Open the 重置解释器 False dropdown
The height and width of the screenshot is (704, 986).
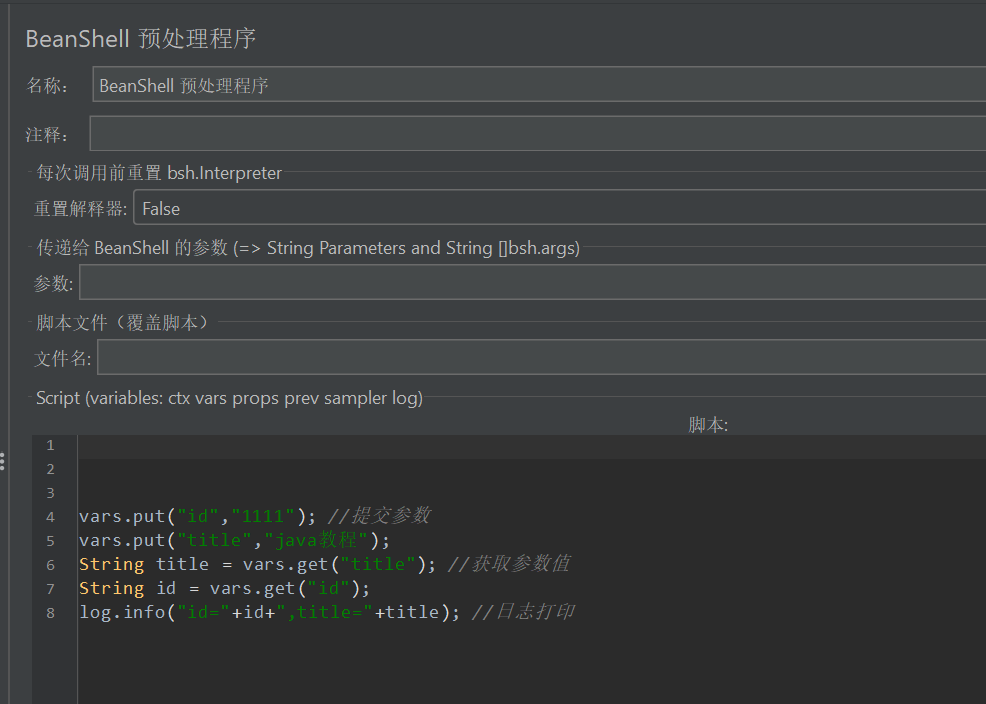click(x=560, y=207)
